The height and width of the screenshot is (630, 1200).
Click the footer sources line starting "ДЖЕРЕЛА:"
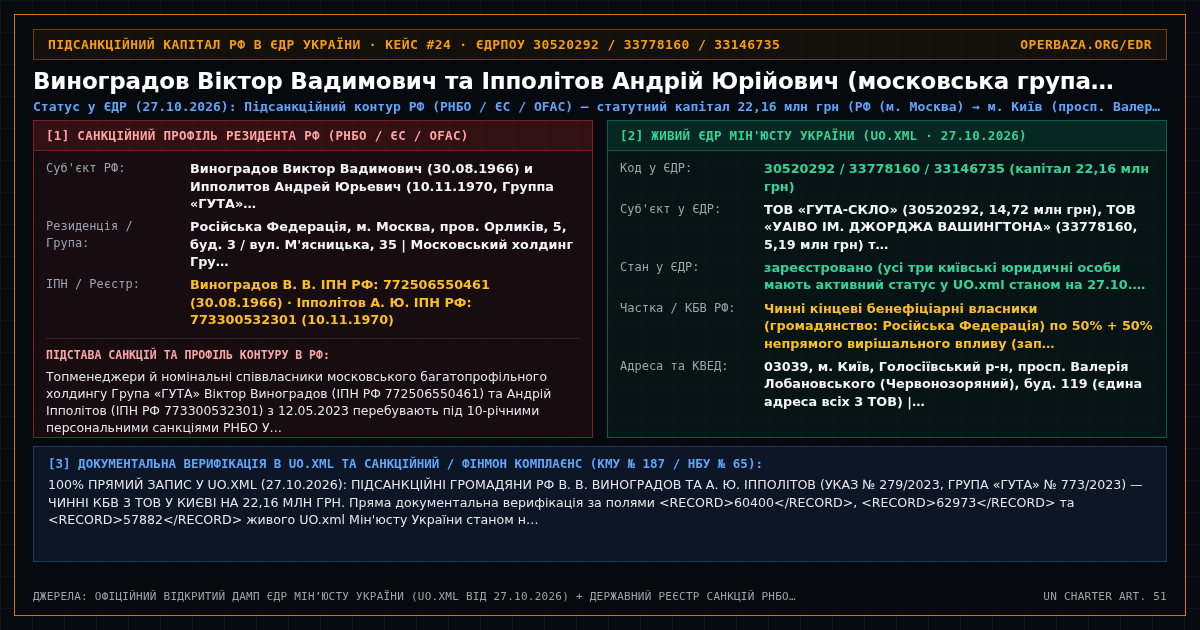tap(414, 596)
